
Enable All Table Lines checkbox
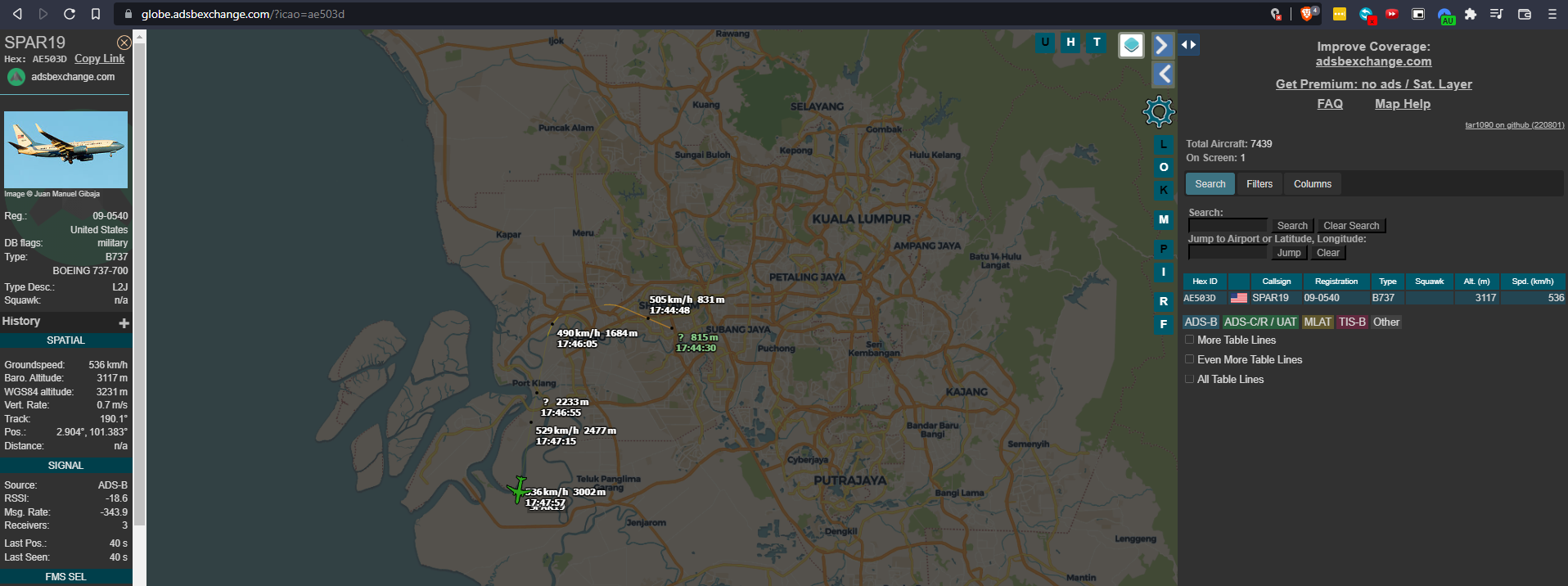(1190, 379)
